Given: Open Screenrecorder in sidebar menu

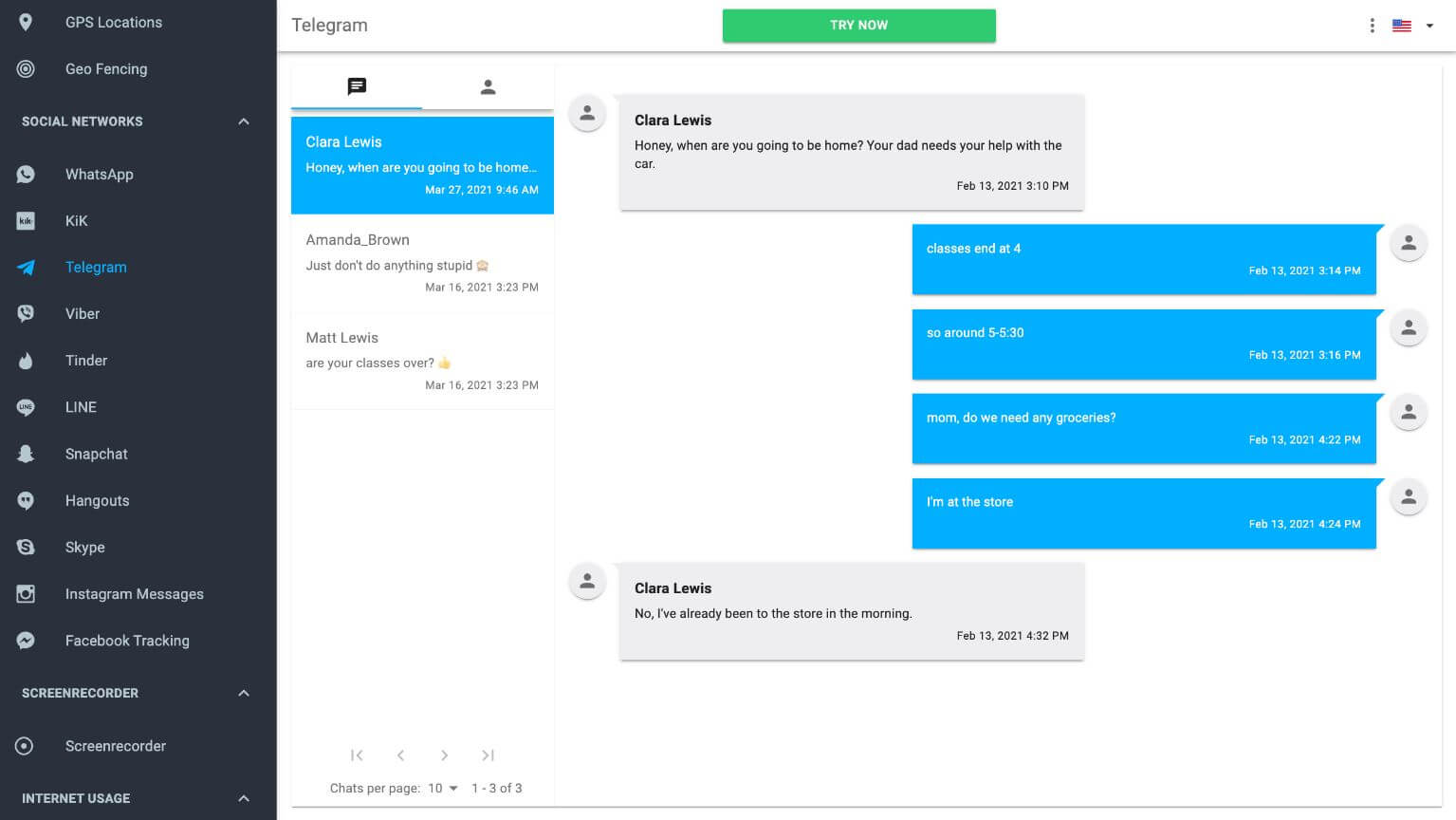Looking at the screenshot, I should (x=116, y=746).
